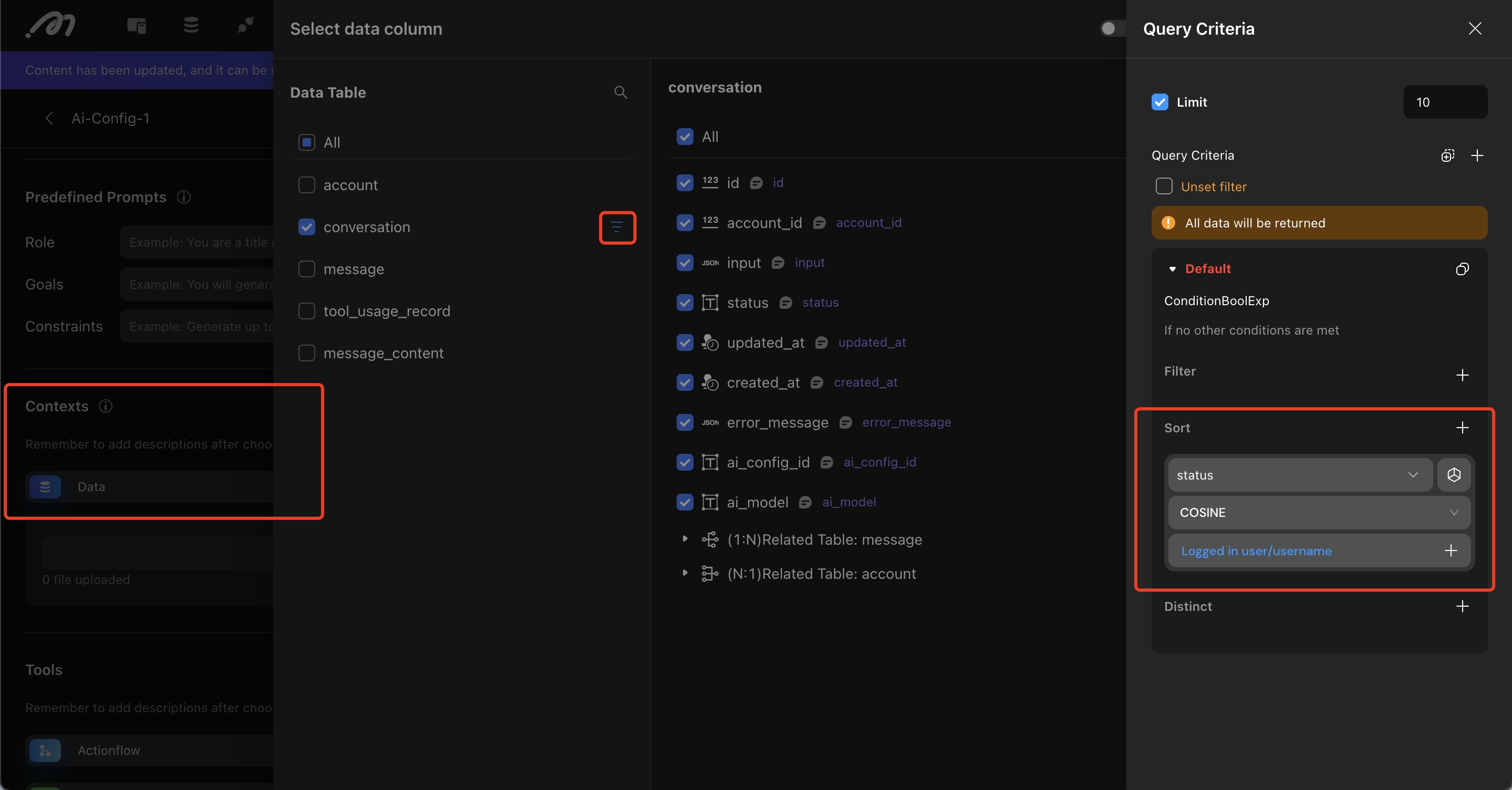1512x790 pixels.
Task: Add a new Filter condition
Action: click(1462, 375)
